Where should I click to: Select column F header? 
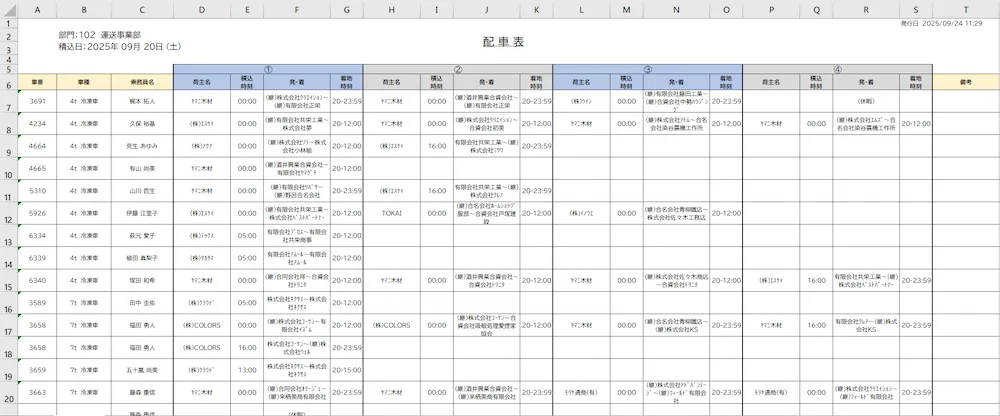[296, 11]
